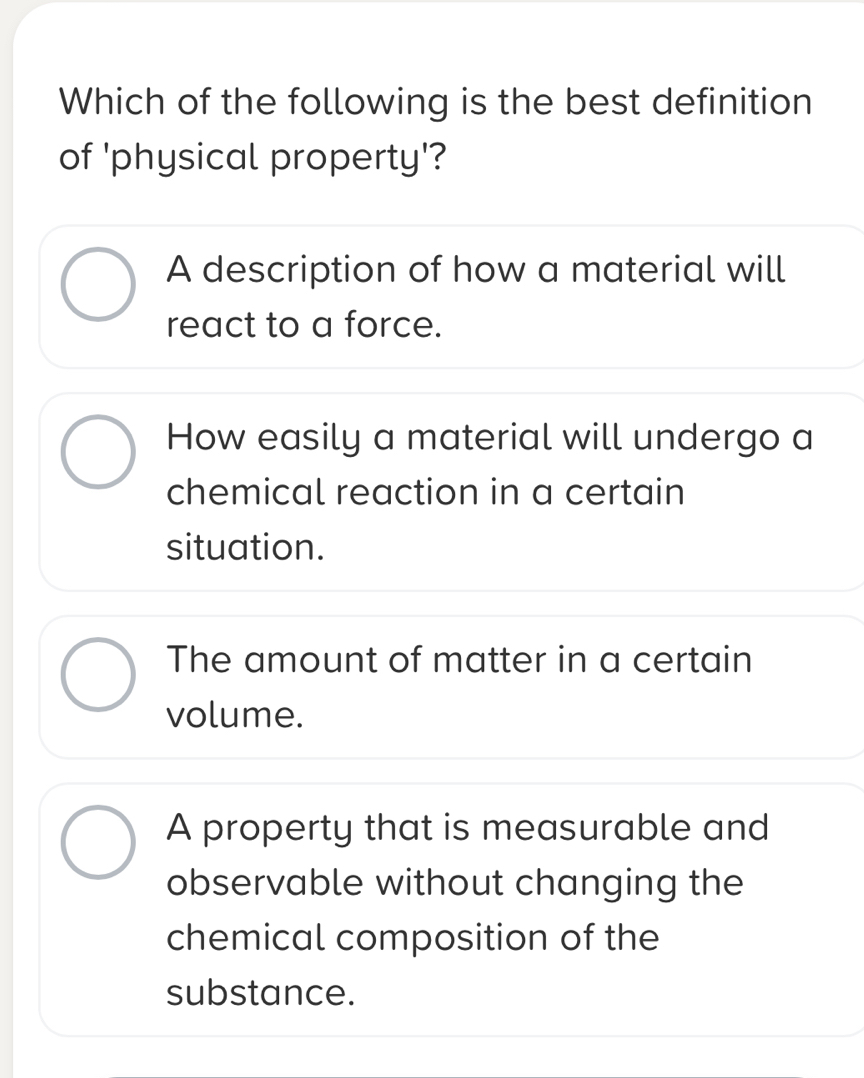Click the word 'substance.' in the last answer
Viewport: 864px width, 1078px height.
(261, 994)
